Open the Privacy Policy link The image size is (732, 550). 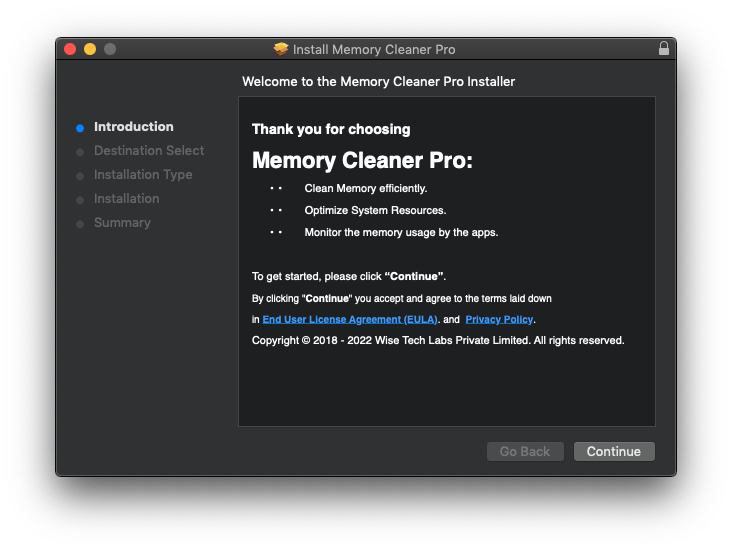(x=499, y=319)
